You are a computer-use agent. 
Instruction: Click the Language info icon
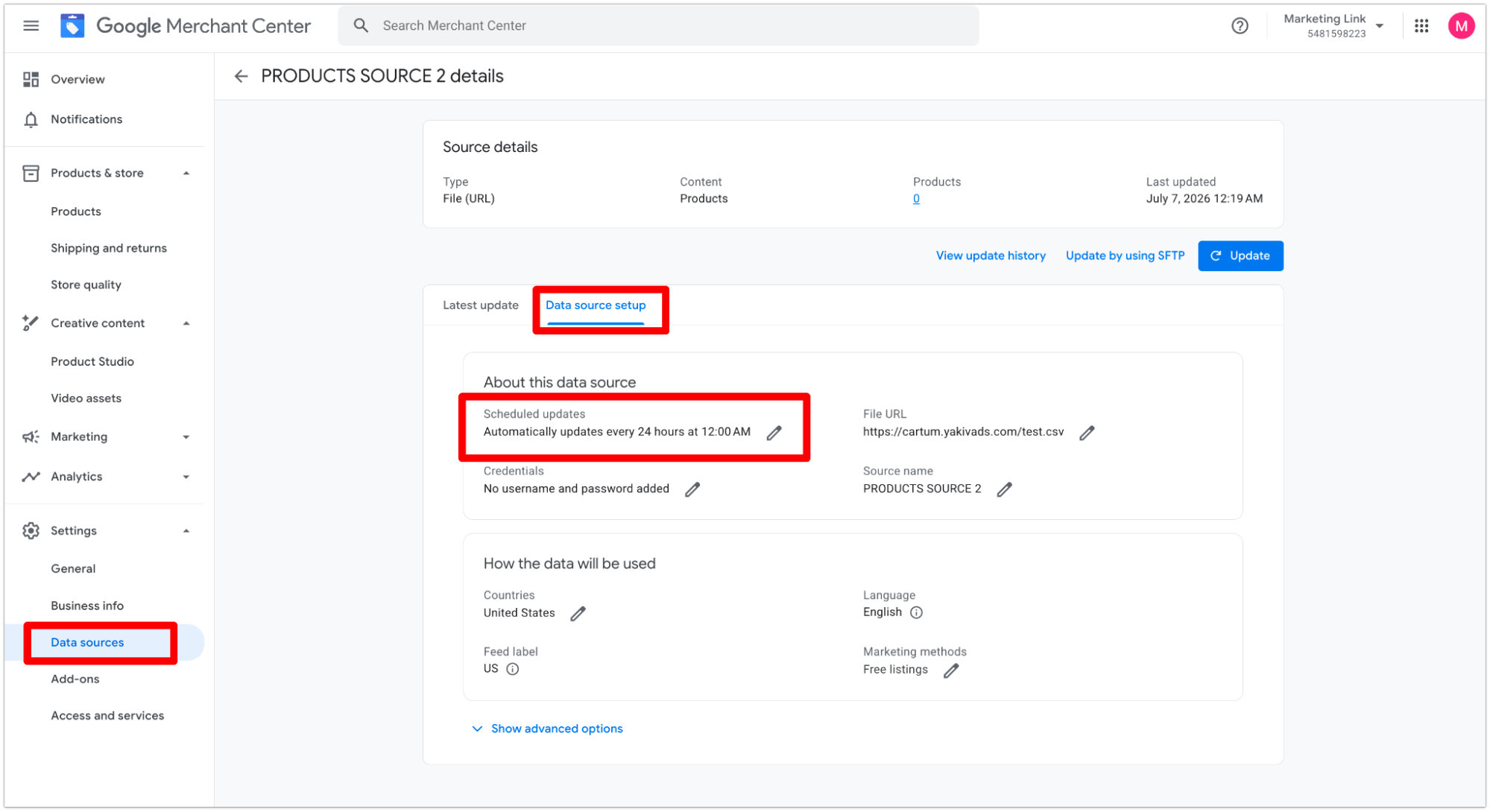coord(917,612)
